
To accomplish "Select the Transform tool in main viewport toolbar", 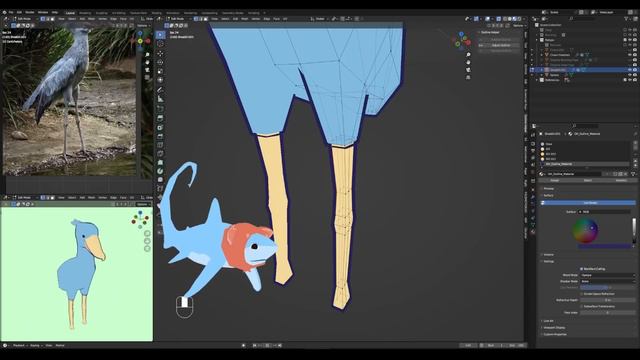I will pyautogui.click(x=160, y=80).
